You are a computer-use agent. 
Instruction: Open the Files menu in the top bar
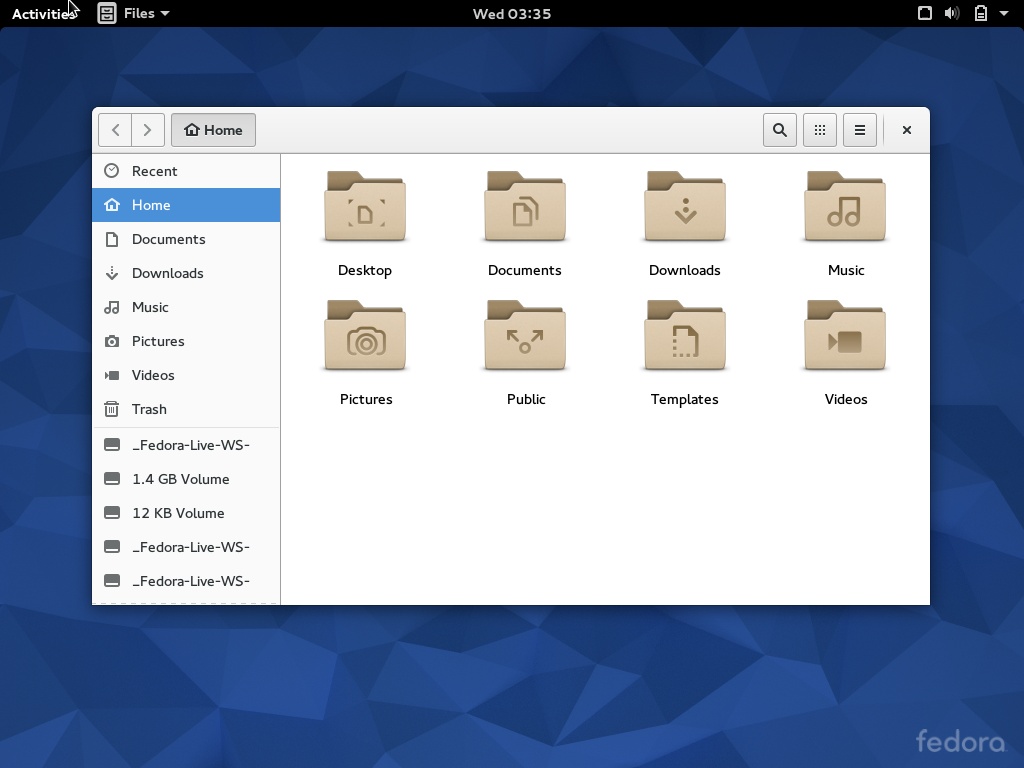pos(133,13)
